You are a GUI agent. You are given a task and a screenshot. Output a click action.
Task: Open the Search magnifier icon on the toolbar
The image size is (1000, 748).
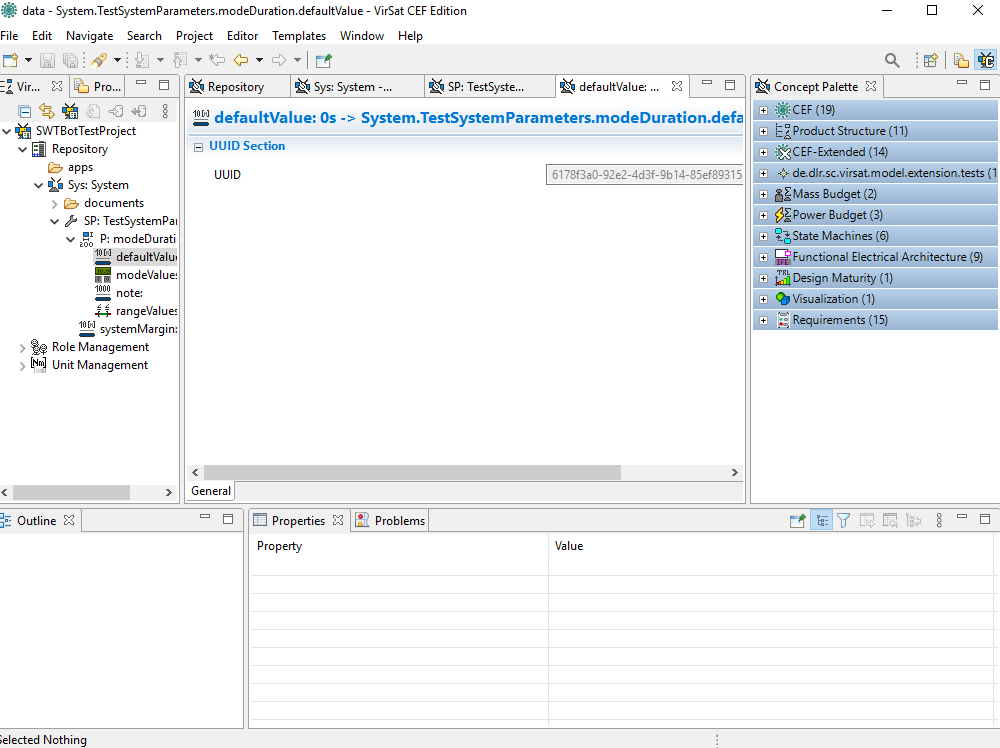(x=893, y=60)
